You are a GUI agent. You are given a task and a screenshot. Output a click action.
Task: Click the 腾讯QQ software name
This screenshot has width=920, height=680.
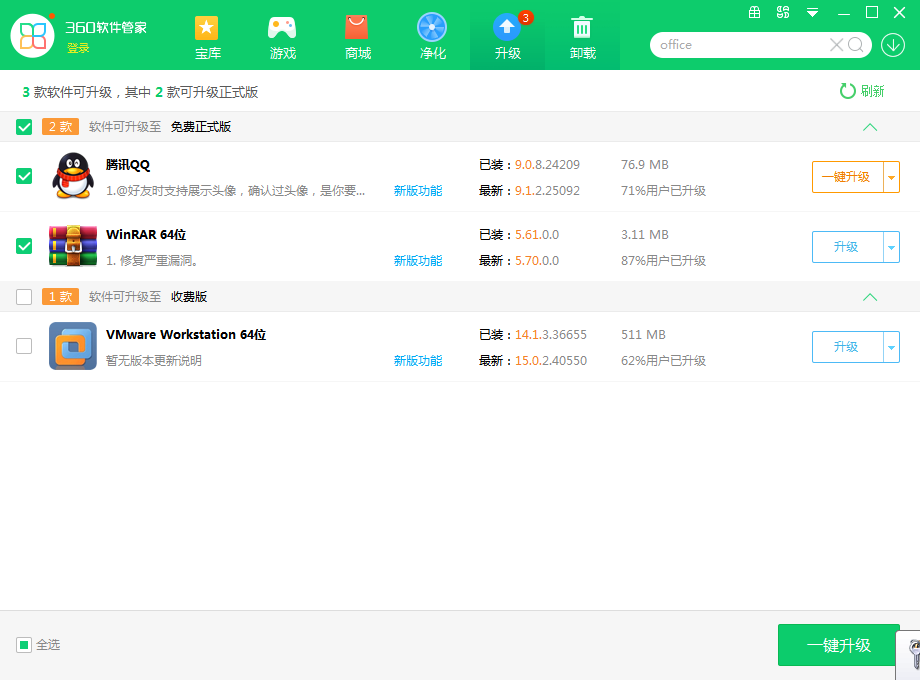click(128, 165)
